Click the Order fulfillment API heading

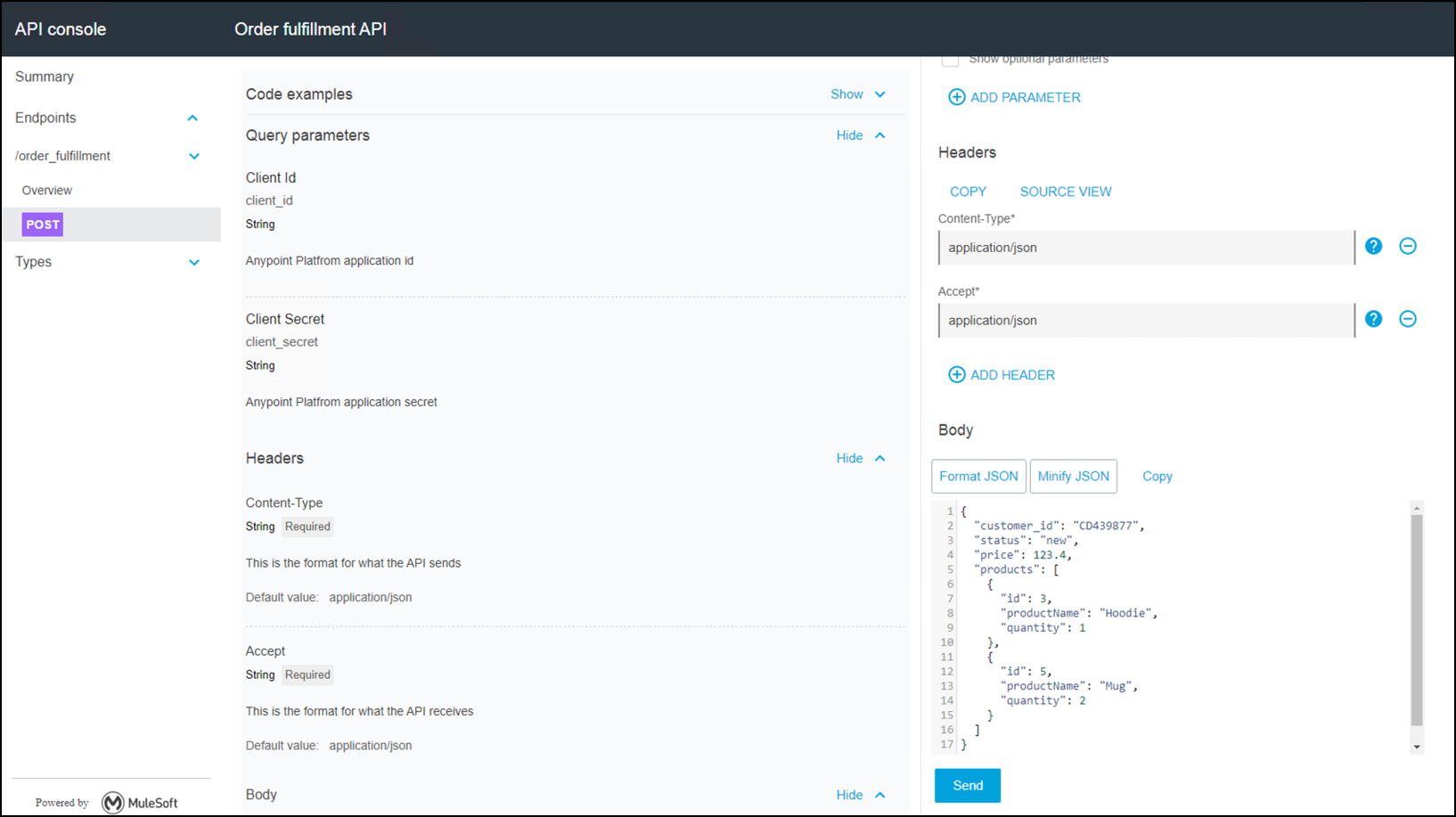click(310, 29)
